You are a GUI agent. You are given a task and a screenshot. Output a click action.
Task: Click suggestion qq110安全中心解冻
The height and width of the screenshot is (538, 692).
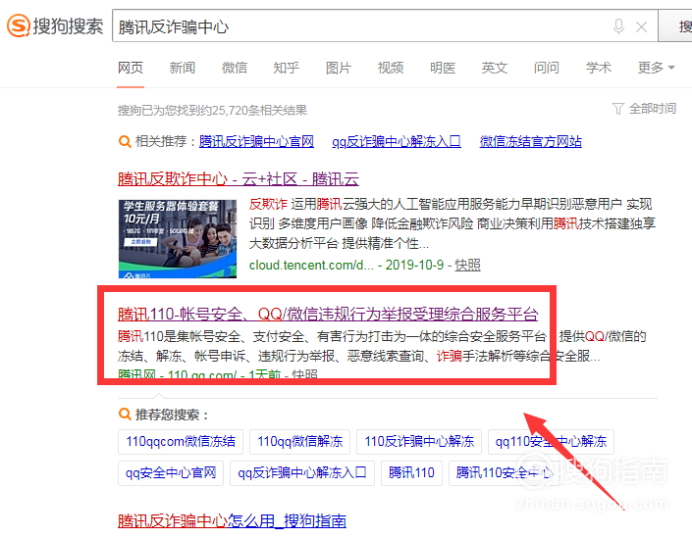(551, 441)
